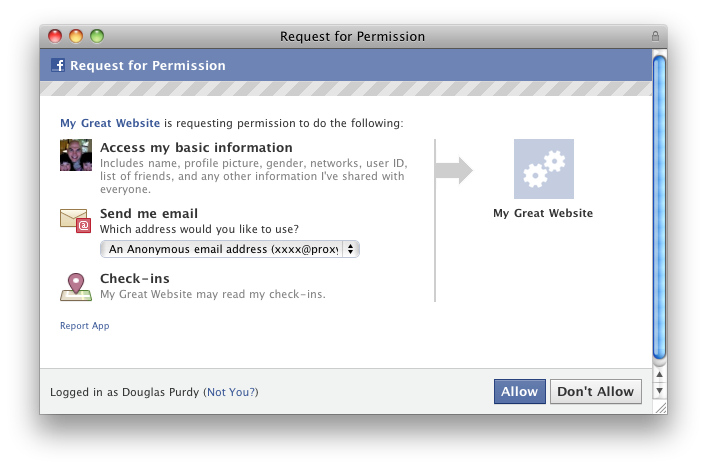707x469 pixels.
Task: Click the Access my basic information heading
Action: 196,148
